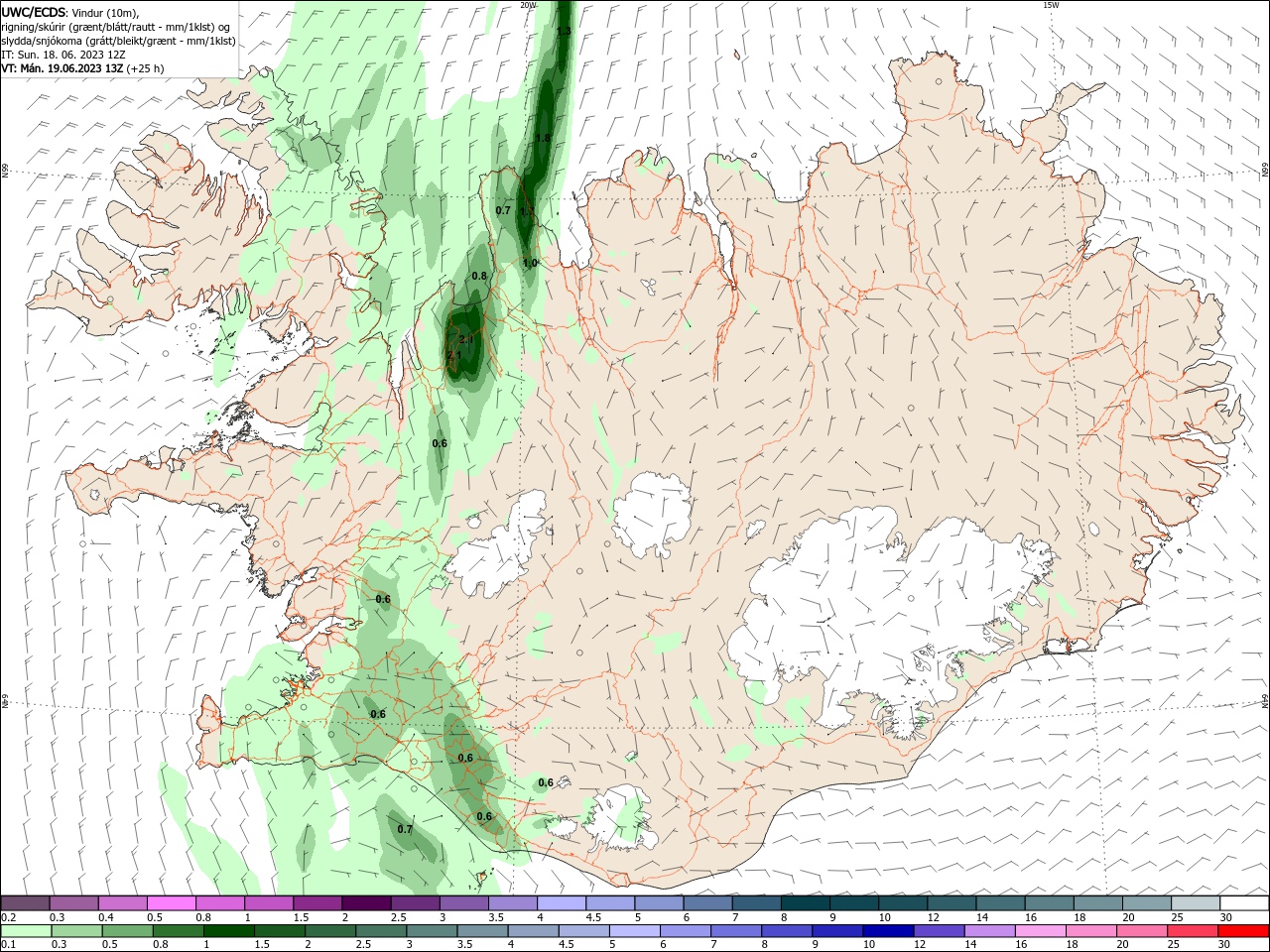Click the bright pink 0.5 snow-scale swatch
The width and height of the screenshot is (1270, 952).
(171, 903)
